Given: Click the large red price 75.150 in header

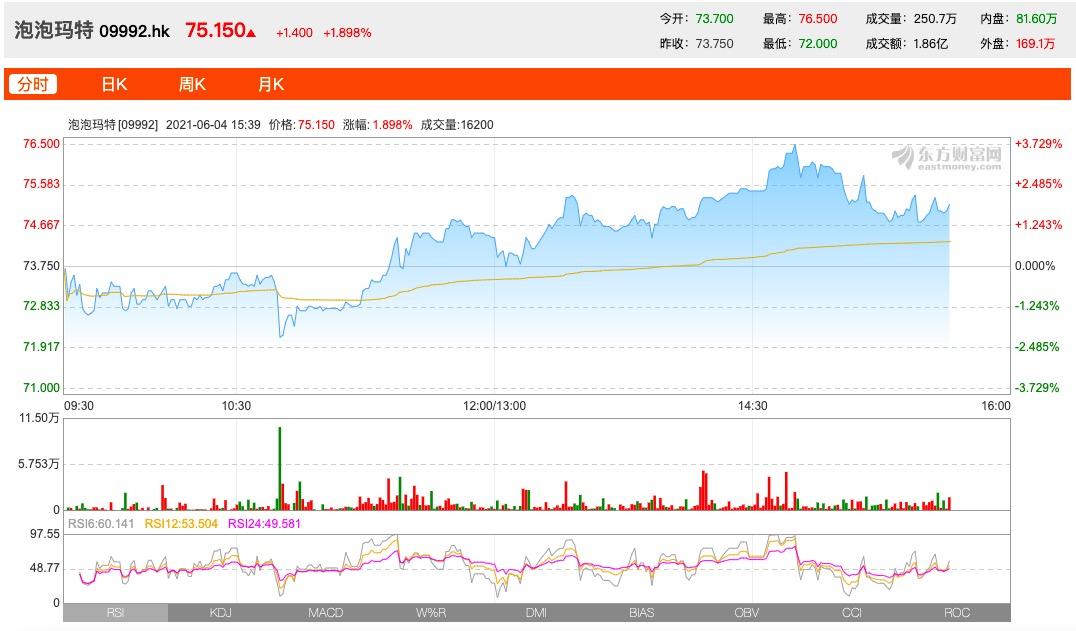Looking at the screenshot, I should point(215,30).
